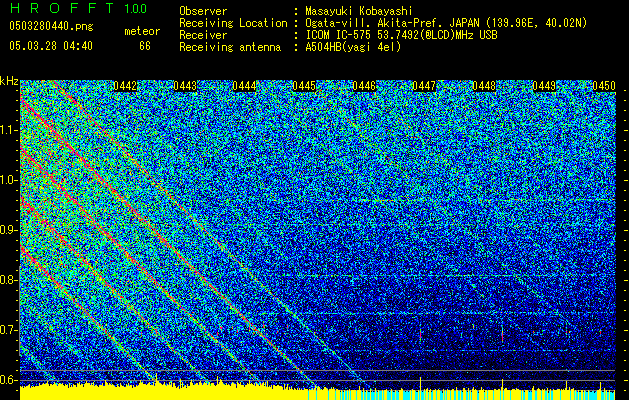
Task: Click the A504HB(yagi 4el) antenna text
Action: [353, 47]
